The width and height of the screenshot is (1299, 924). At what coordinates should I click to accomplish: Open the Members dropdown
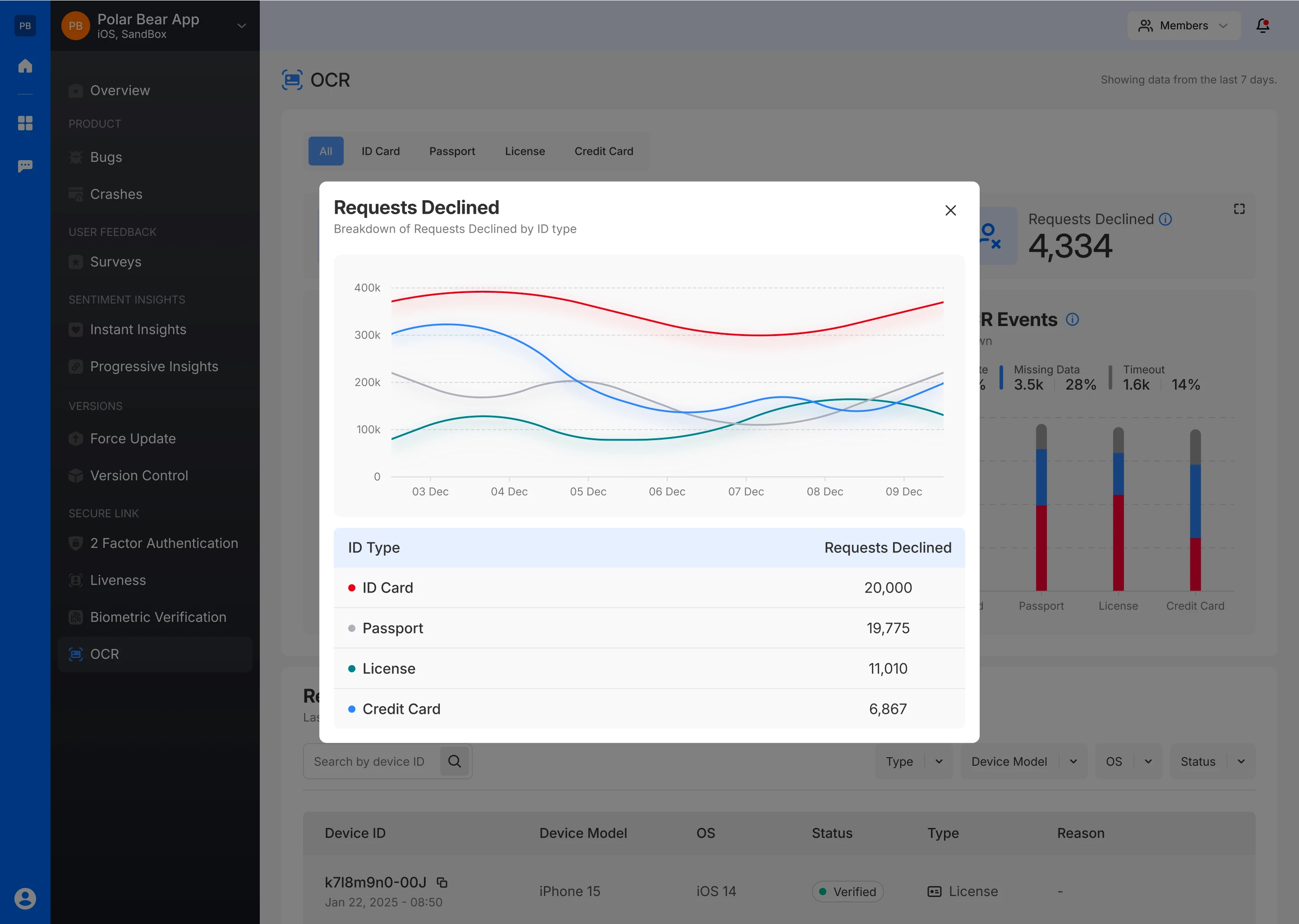pos(1184,26)
